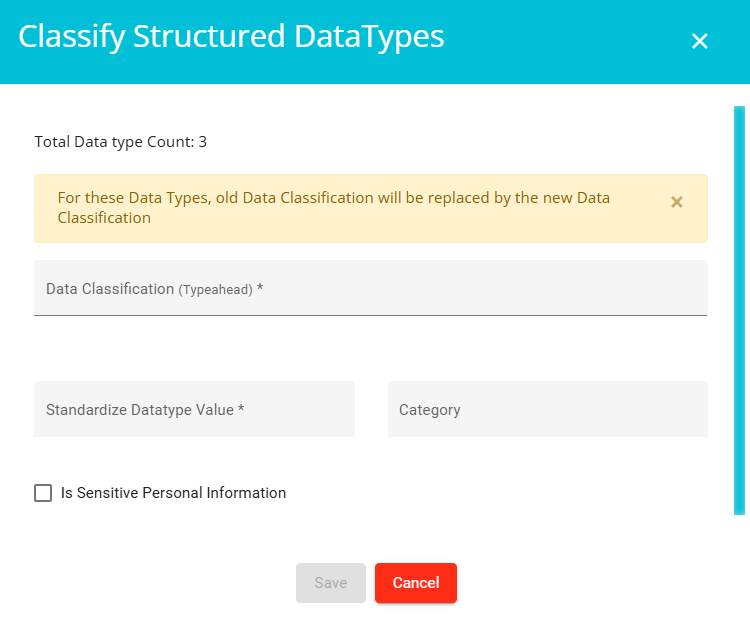Cancel the classification dialog

(416, 583)
